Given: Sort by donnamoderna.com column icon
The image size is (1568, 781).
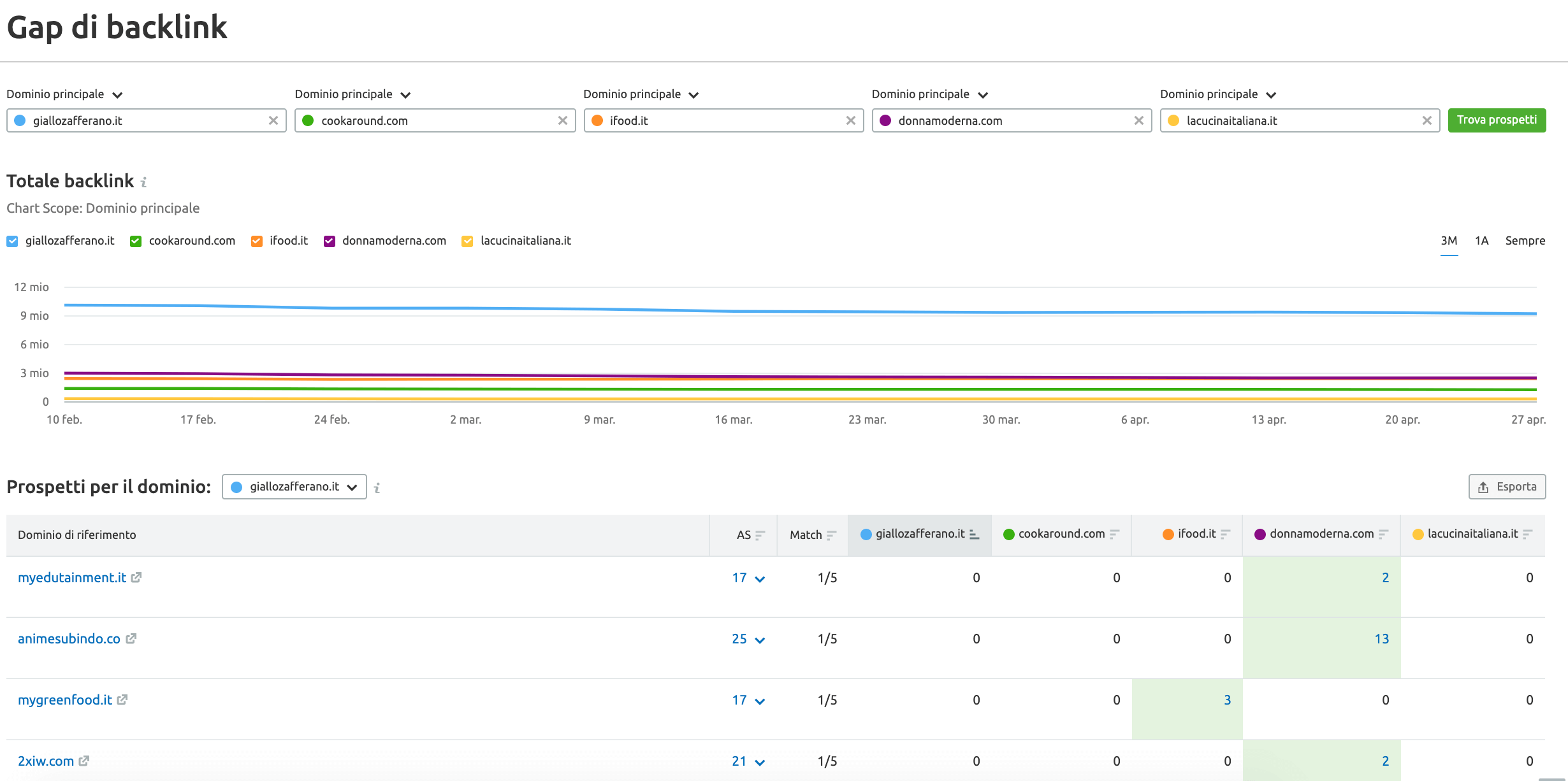Looking at the screenshot, I should pyautogui.click(x=1383, y=534).
